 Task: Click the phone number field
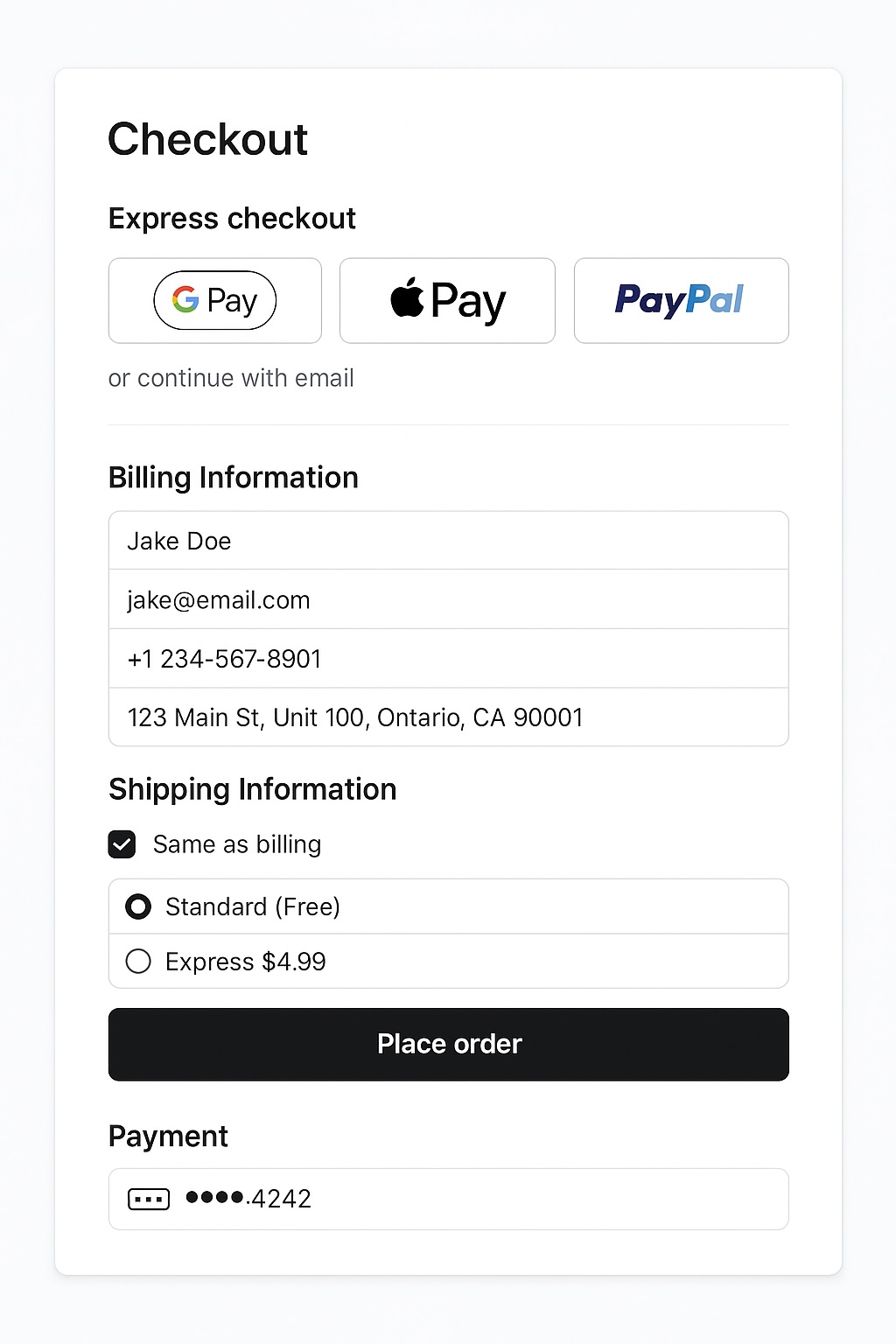[448, 658]
